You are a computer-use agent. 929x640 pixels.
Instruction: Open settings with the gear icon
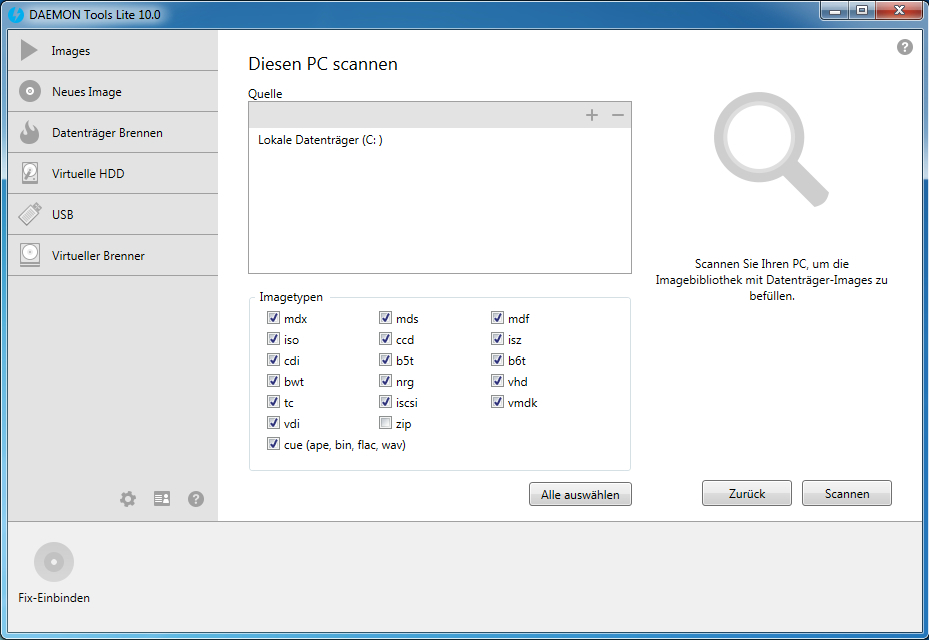tap(128, 498)
